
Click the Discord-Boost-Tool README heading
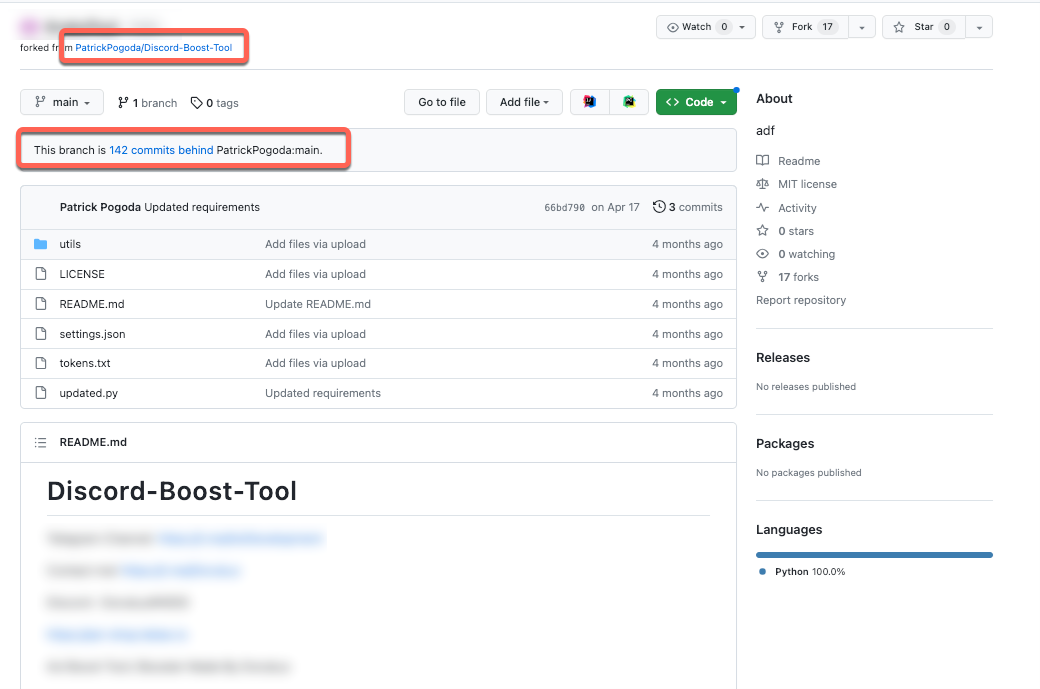click(x=172, y=491)
